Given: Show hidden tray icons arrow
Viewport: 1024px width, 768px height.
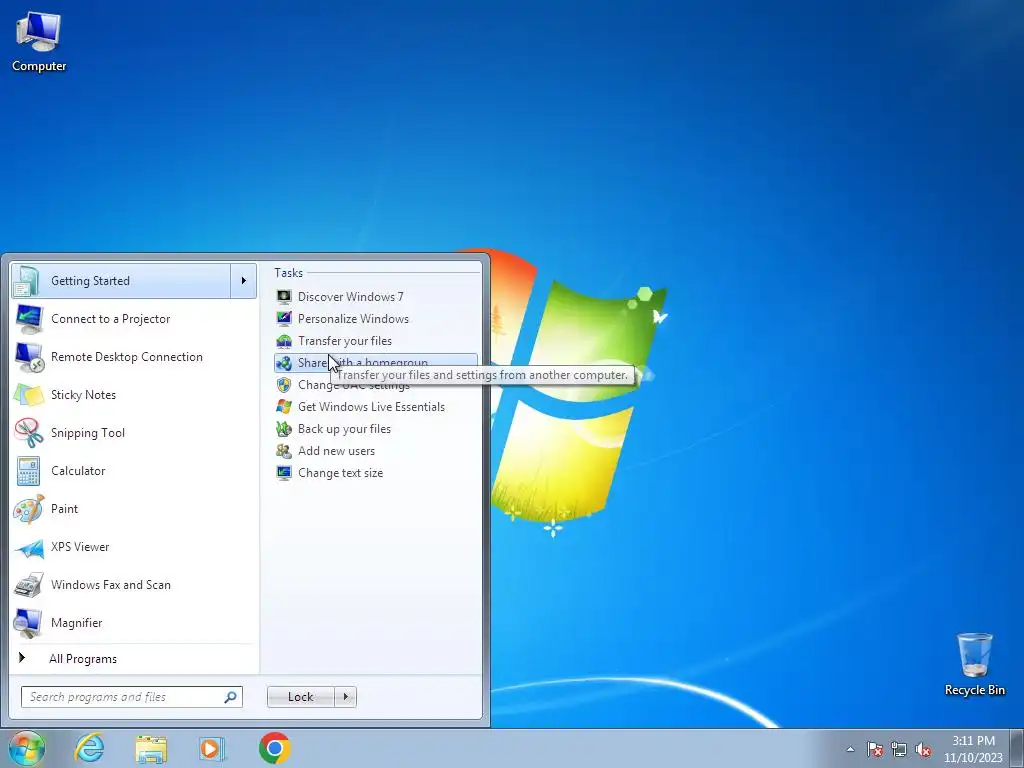Looking at the screenshot, I should click(x=850, y=749).
